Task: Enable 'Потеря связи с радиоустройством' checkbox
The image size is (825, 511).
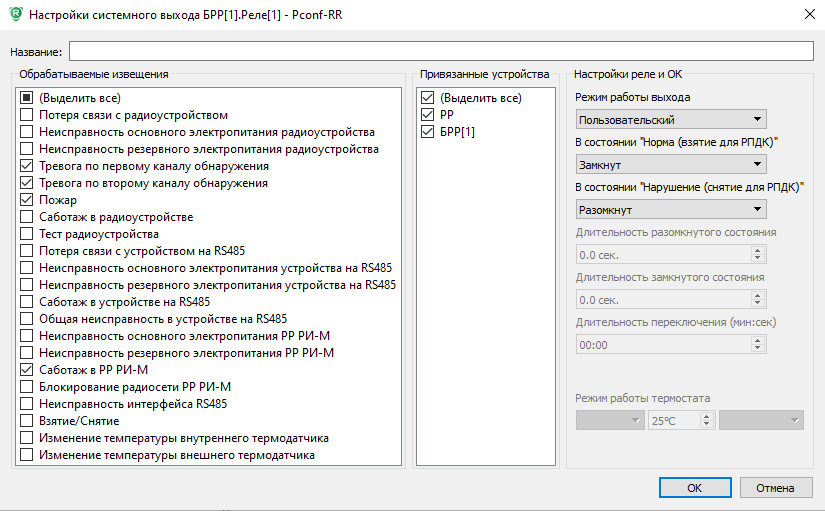Action: coord(26,115)
